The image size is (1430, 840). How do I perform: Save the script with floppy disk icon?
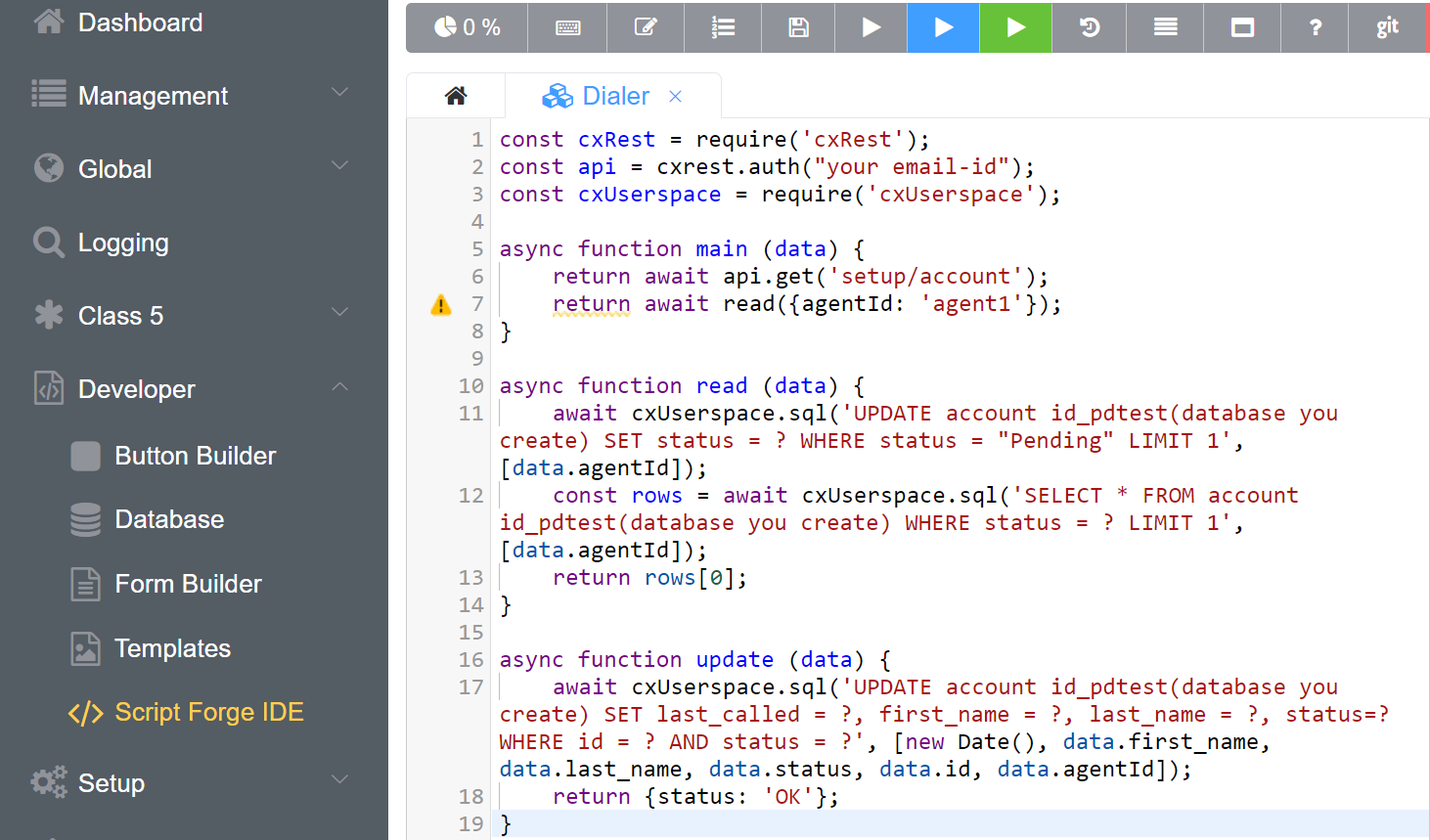click(798, 27)
